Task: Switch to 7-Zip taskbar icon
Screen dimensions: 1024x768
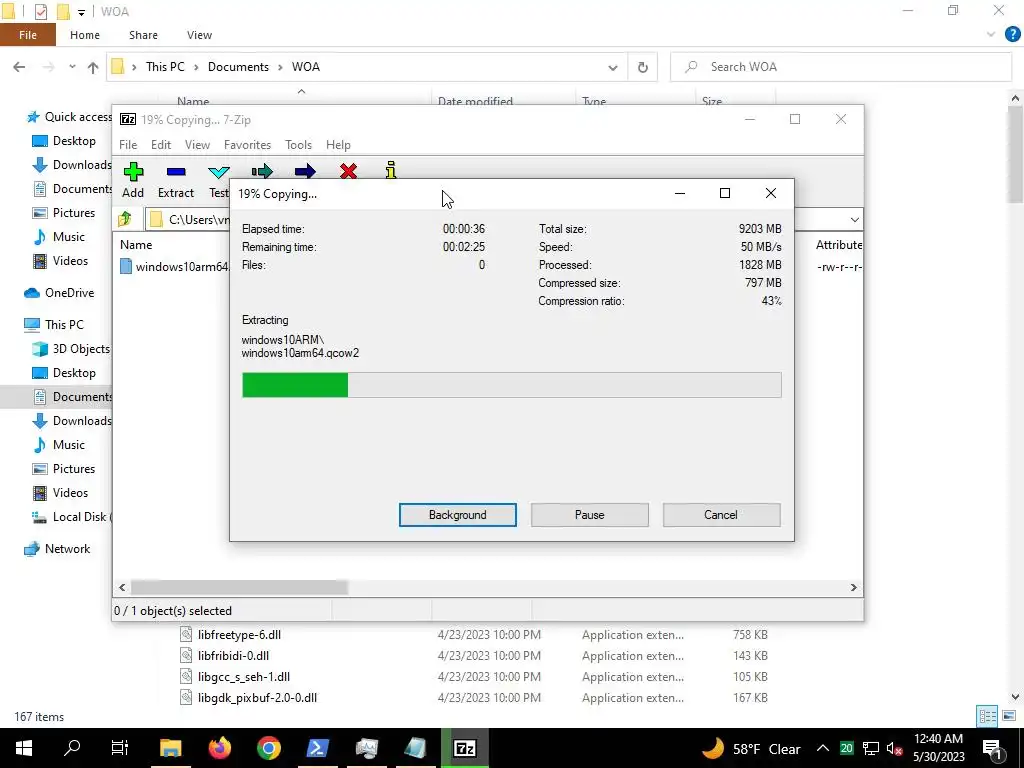Action: pyautogui.click(x=464, y=748)
